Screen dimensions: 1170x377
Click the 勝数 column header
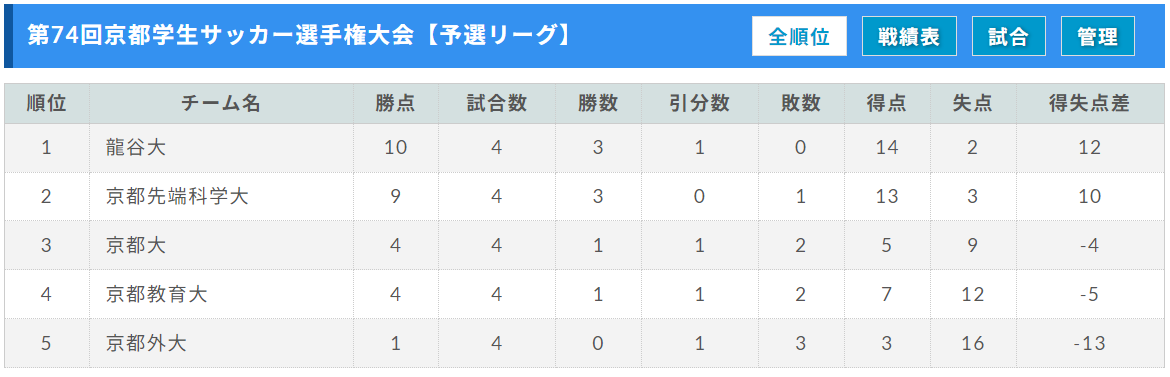point(598,104)
